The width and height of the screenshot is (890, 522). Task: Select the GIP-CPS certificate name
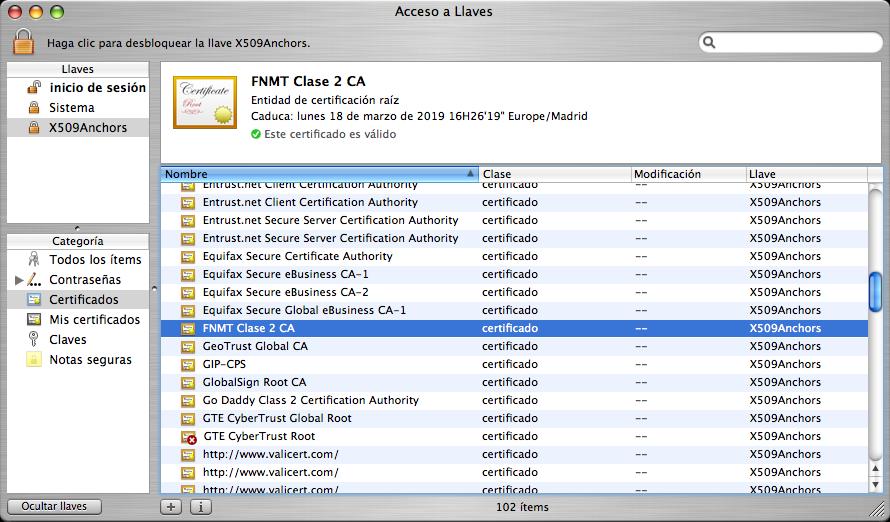click(224, 364)
